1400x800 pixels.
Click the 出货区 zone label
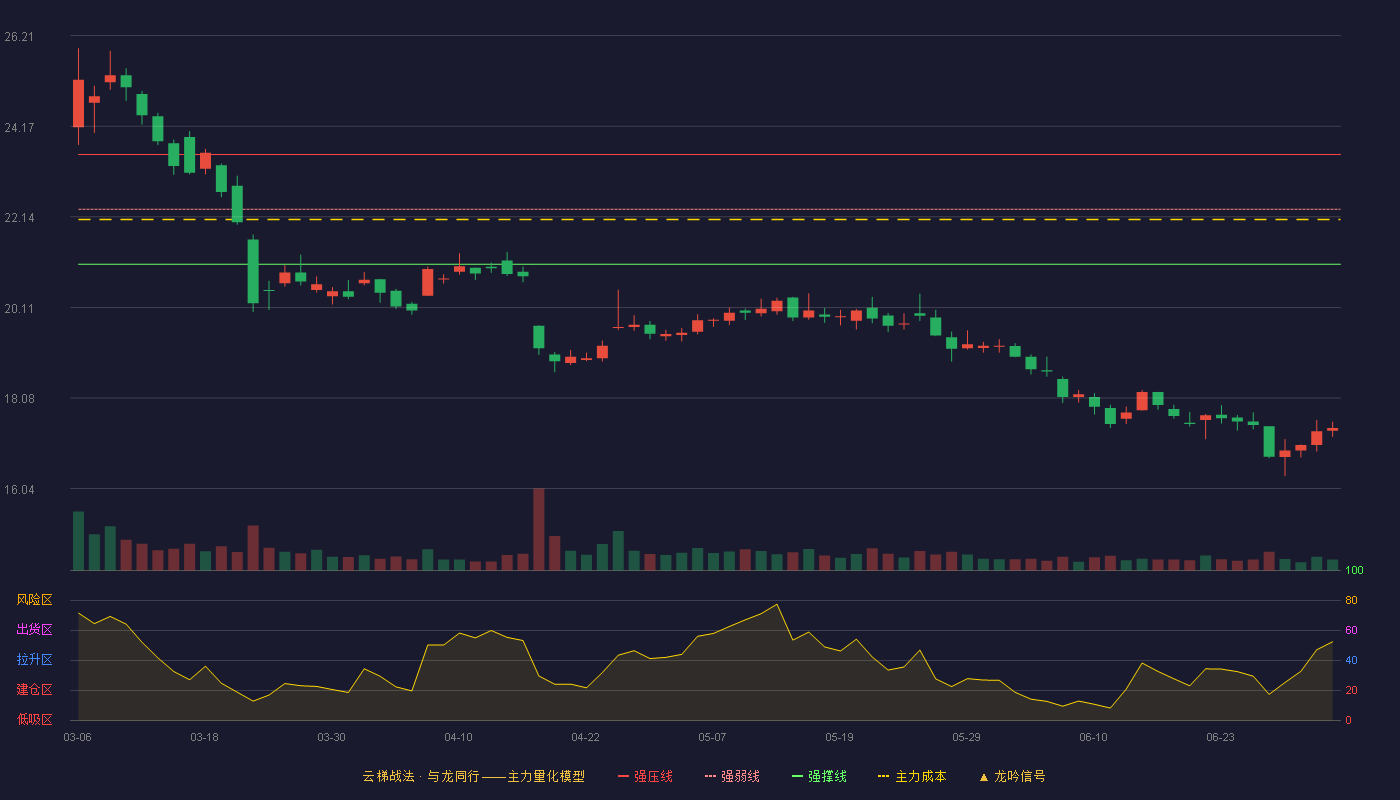[34, 630]
